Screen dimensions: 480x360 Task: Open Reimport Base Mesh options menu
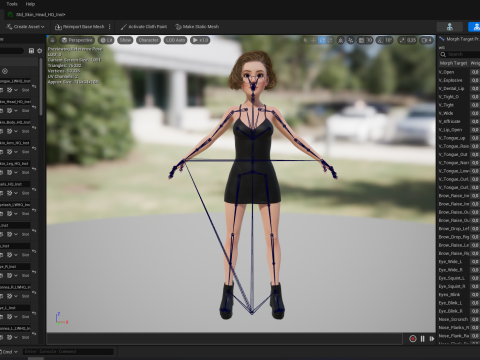(110, 27)
